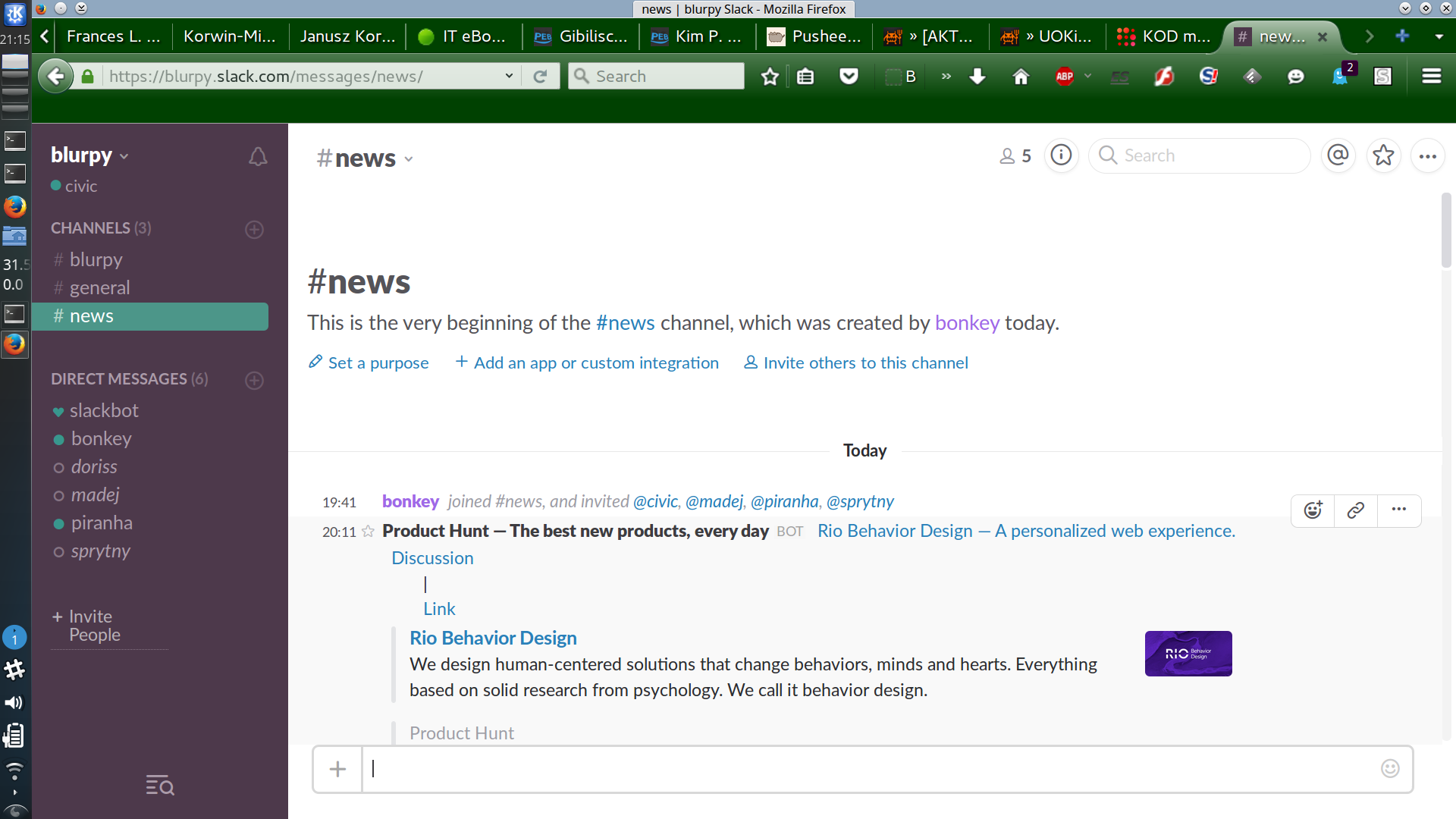This screenshot has height=819, width=1456.
Task: Open Rio Behavior Design title link
Action: tap(493, 638)
